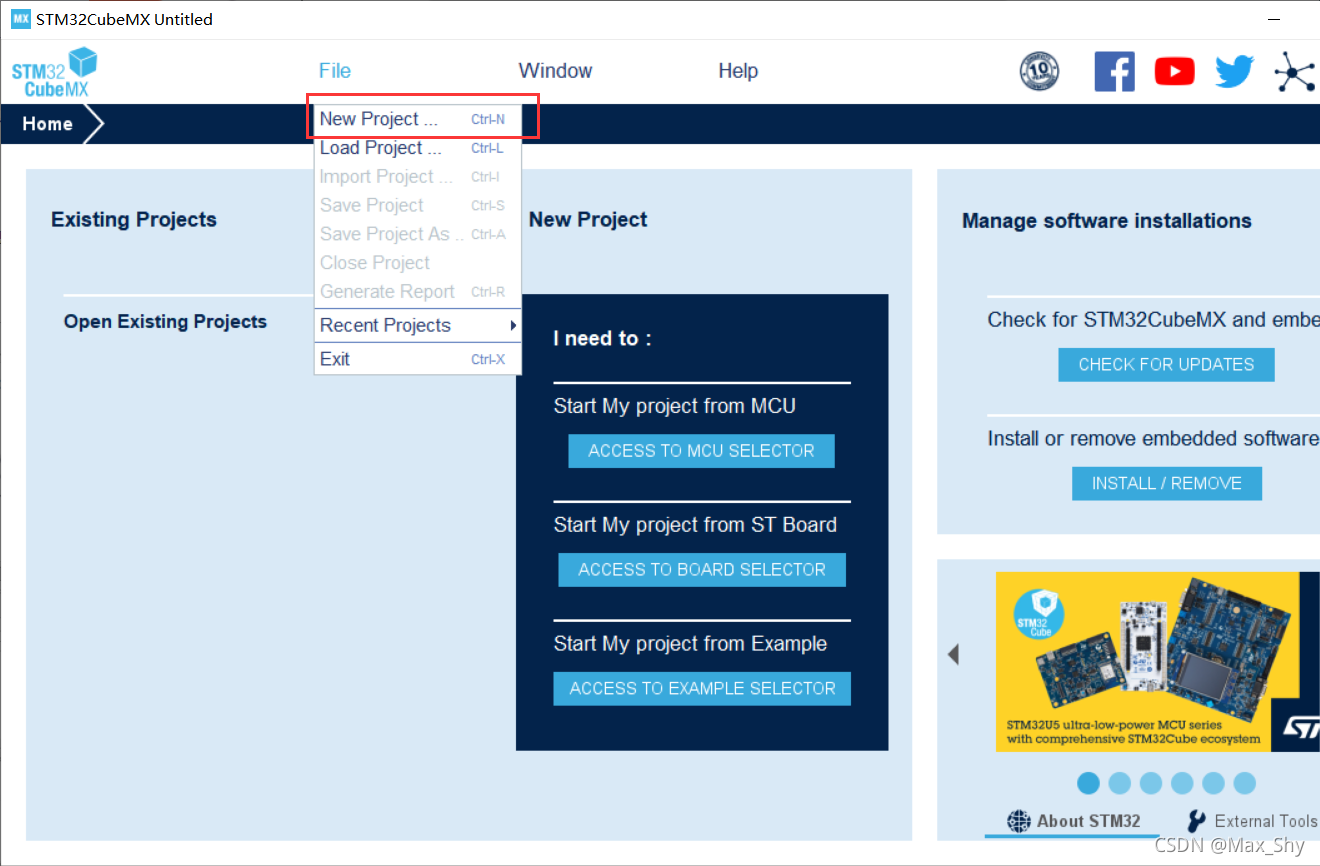Click the I need to : label
Viewport: 1320px width, 866px height.
602,339
